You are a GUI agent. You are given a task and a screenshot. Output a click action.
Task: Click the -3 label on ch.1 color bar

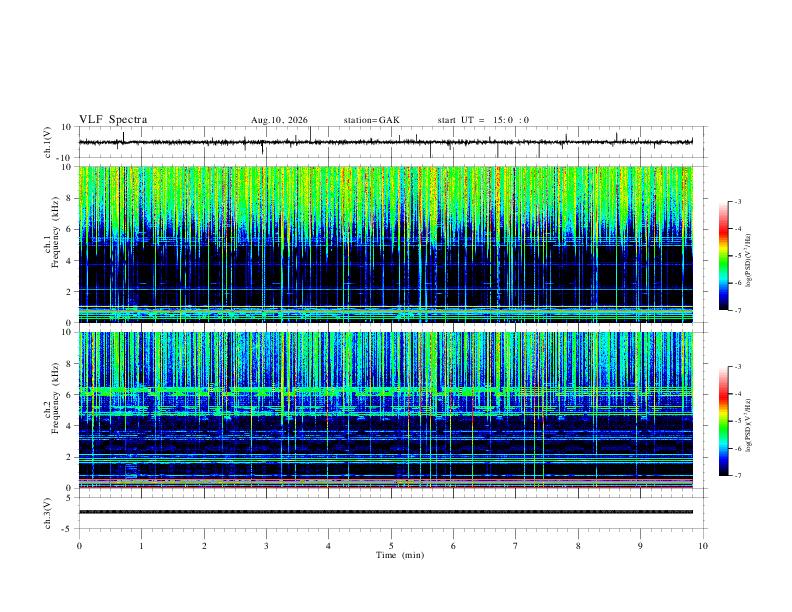(737, 201)
